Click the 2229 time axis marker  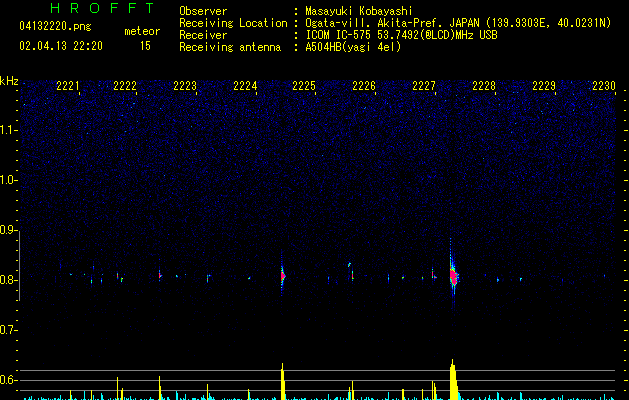click(544, 86)
